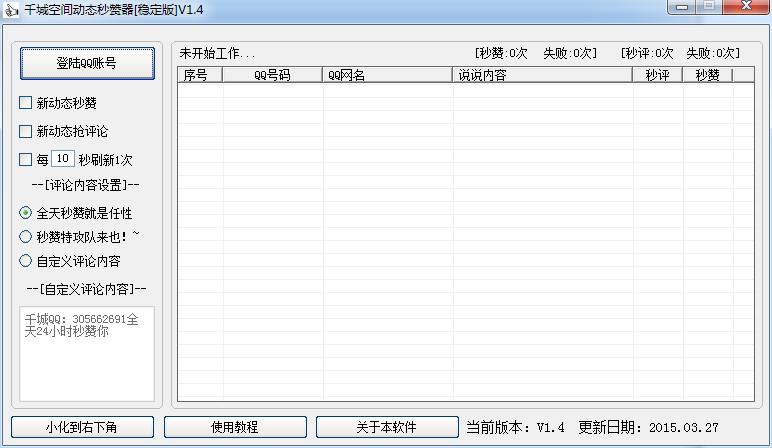
Task: Click the QQ网名 column header
Action: tap(387, 75)
